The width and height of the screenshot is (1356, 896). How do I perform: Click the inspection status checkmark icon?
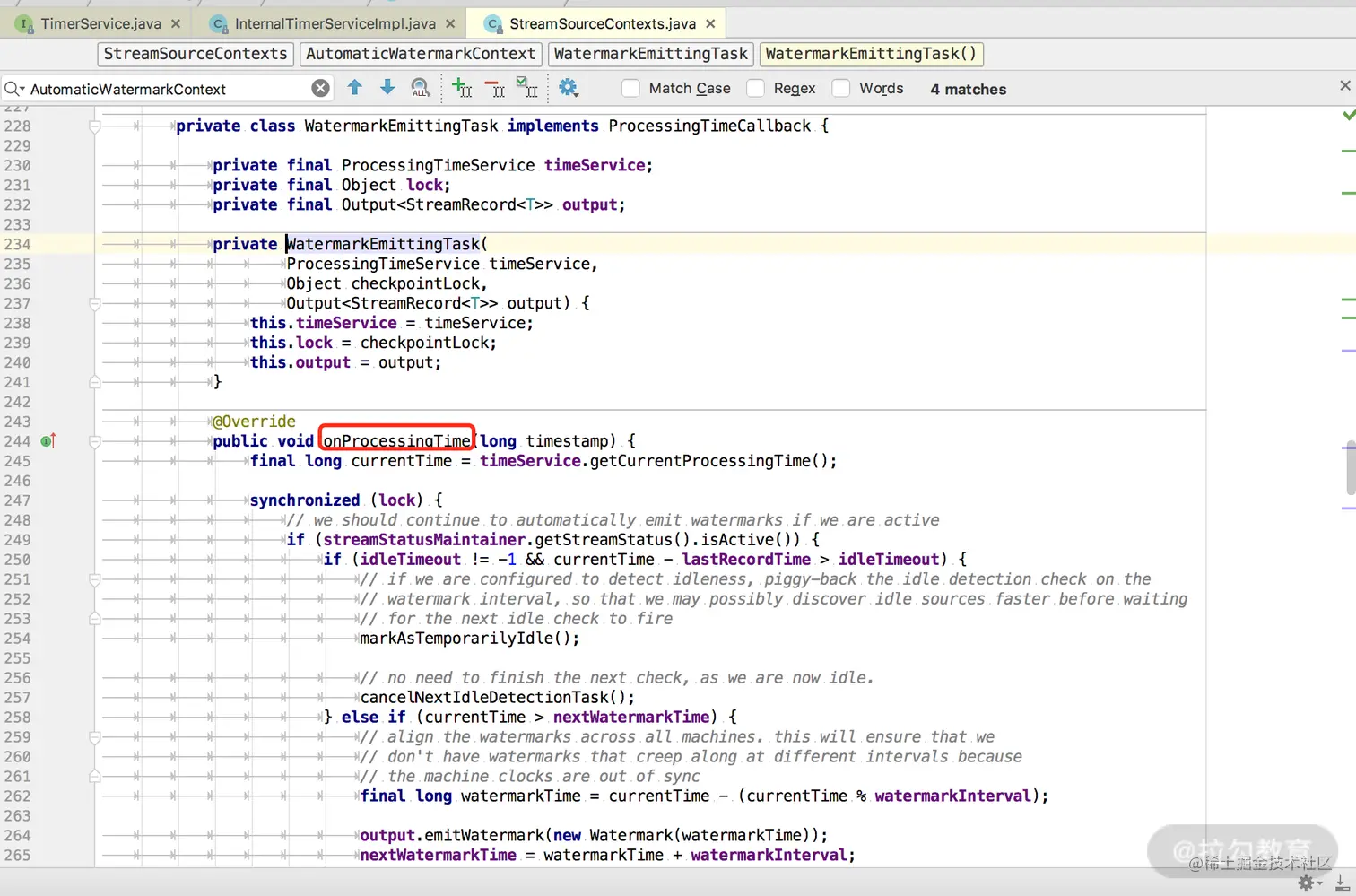pos(1349,115)
